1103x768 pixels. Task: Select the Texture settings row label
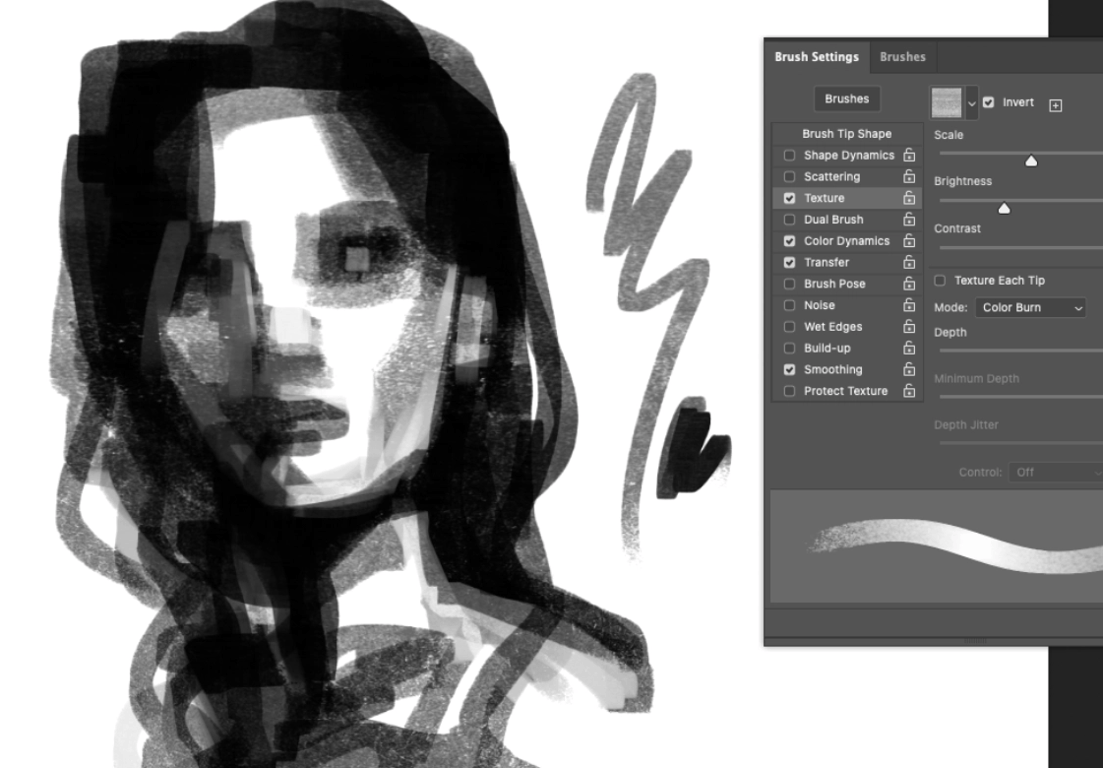coord(824,198)
